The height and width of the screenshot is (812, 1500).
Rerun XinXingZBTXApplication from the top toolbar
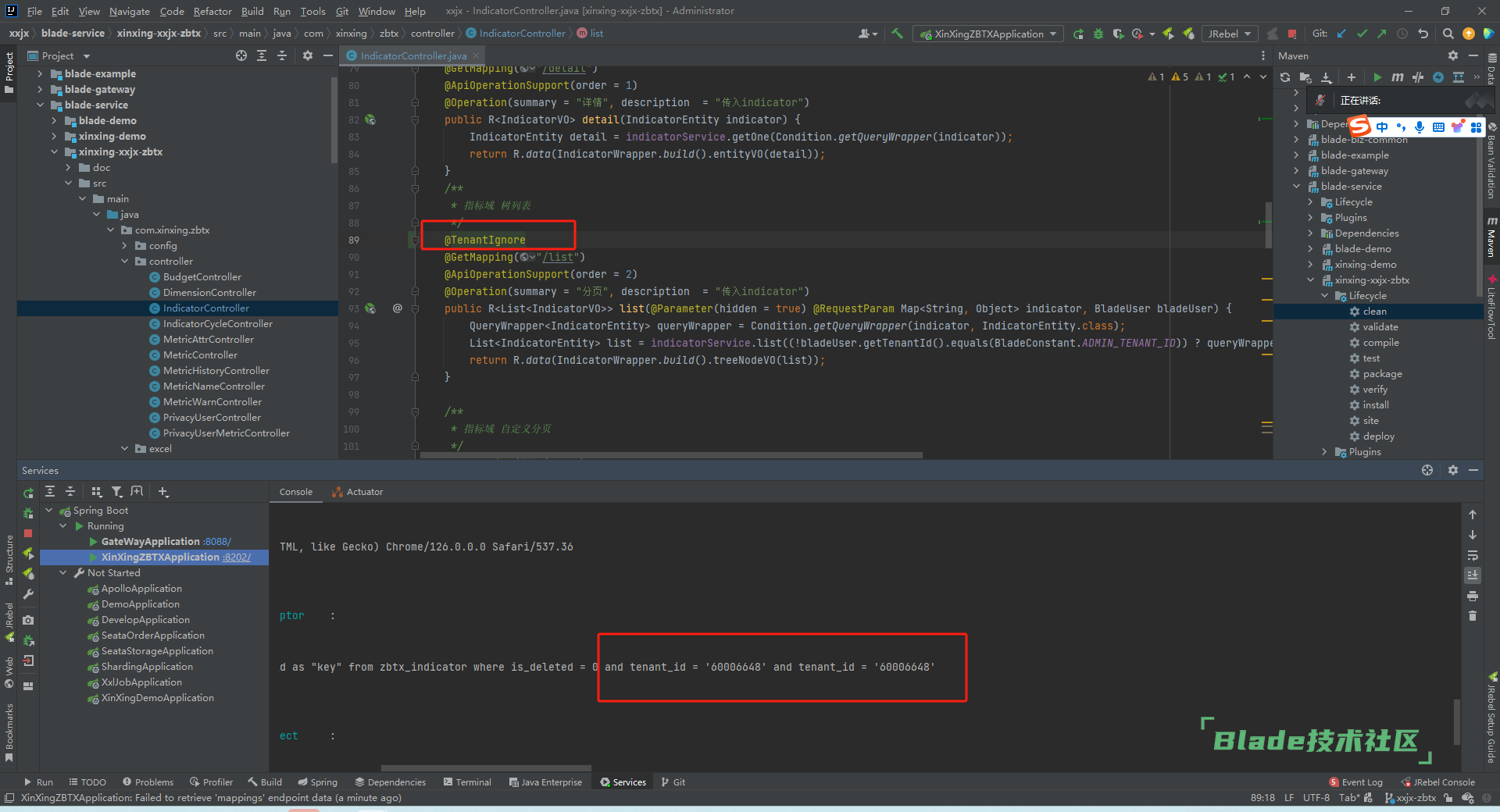(1078, 34)
